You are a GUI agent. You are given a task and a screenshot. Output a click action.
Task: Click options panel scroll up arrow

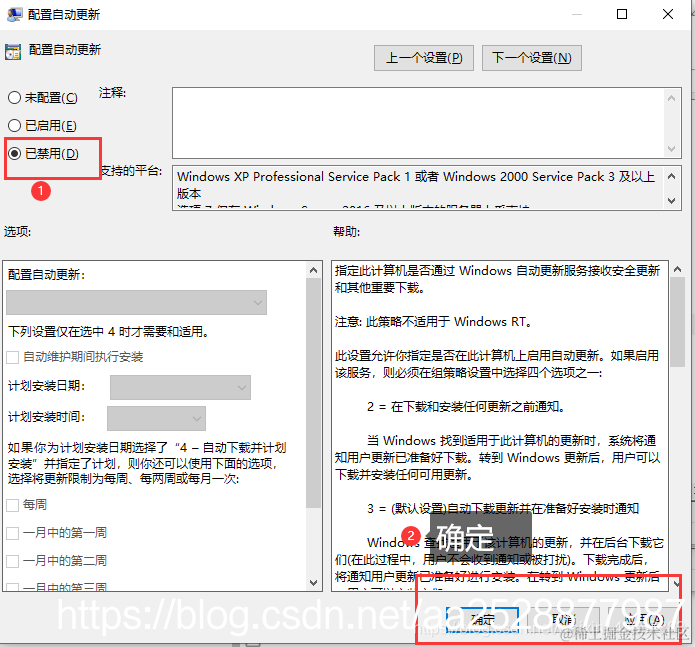(313, 270)
